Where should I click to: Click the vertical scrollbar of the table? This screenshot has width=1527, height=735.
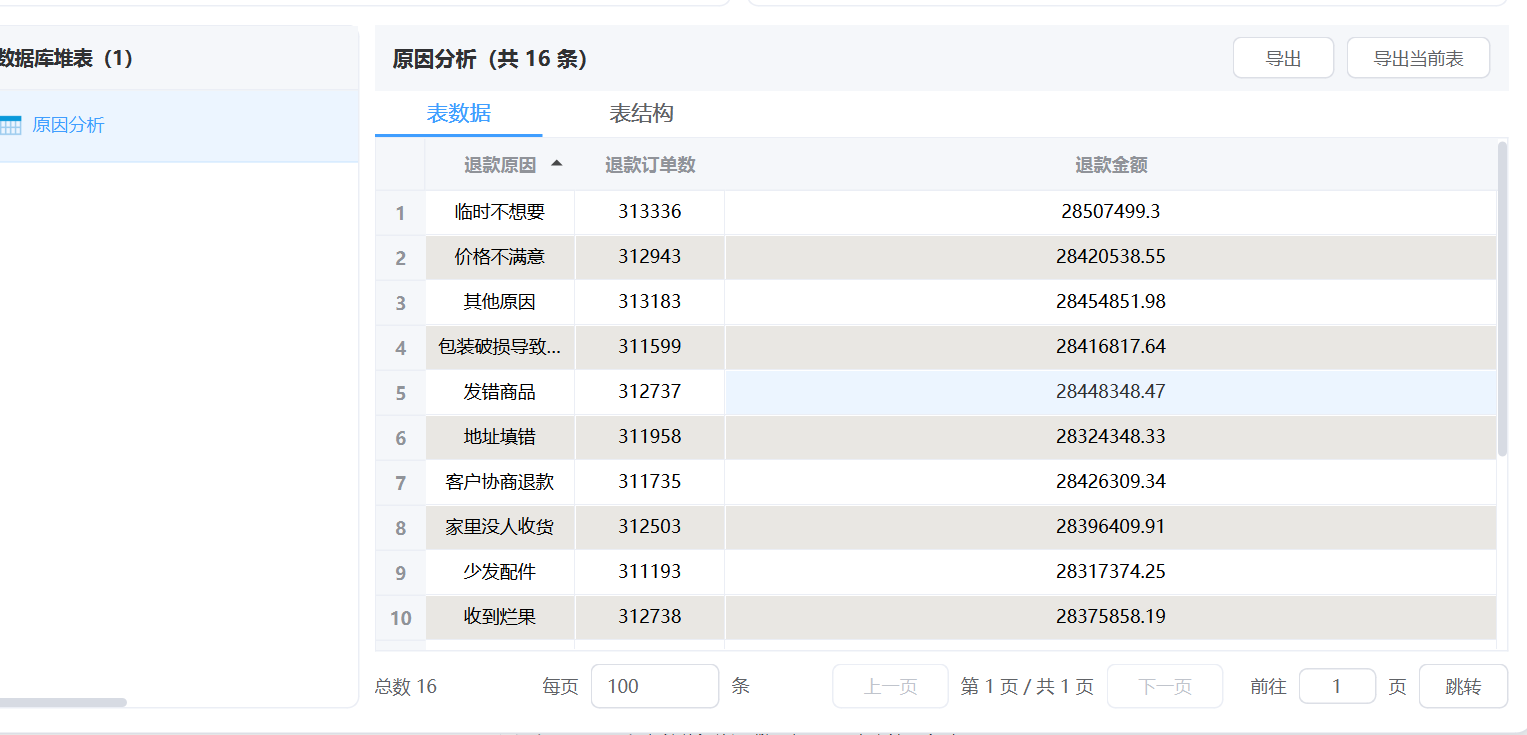point(1502,300)
